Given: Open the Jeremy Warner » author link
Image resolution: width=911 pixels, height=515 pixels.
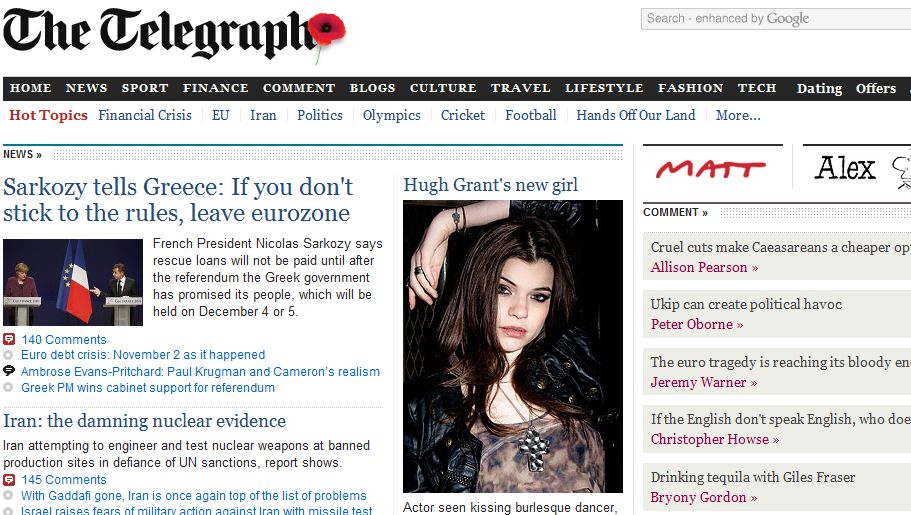Looking at the screenshot, I should point(704,382).
